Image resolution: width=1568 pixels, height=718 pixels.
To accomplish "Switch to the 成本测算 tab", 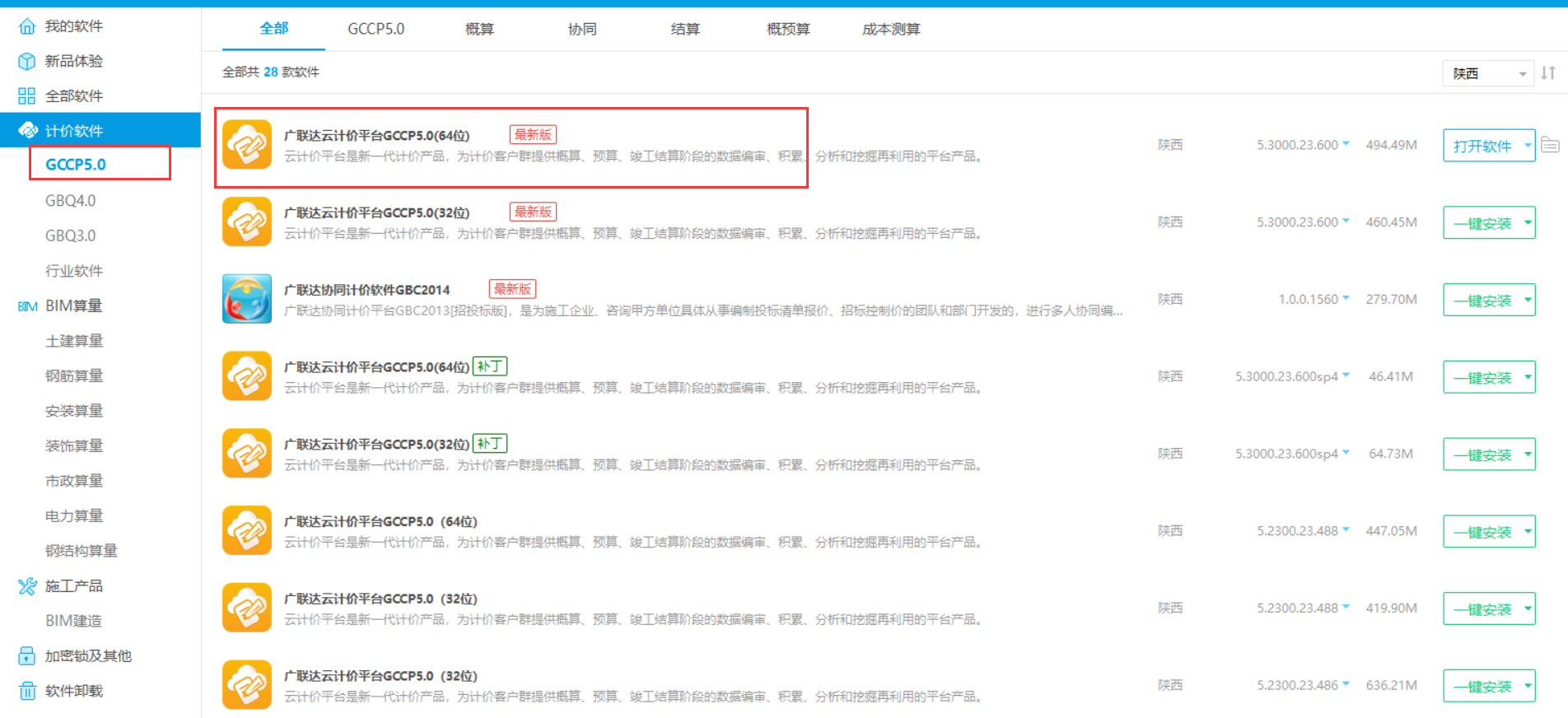I will click(891, 29).
